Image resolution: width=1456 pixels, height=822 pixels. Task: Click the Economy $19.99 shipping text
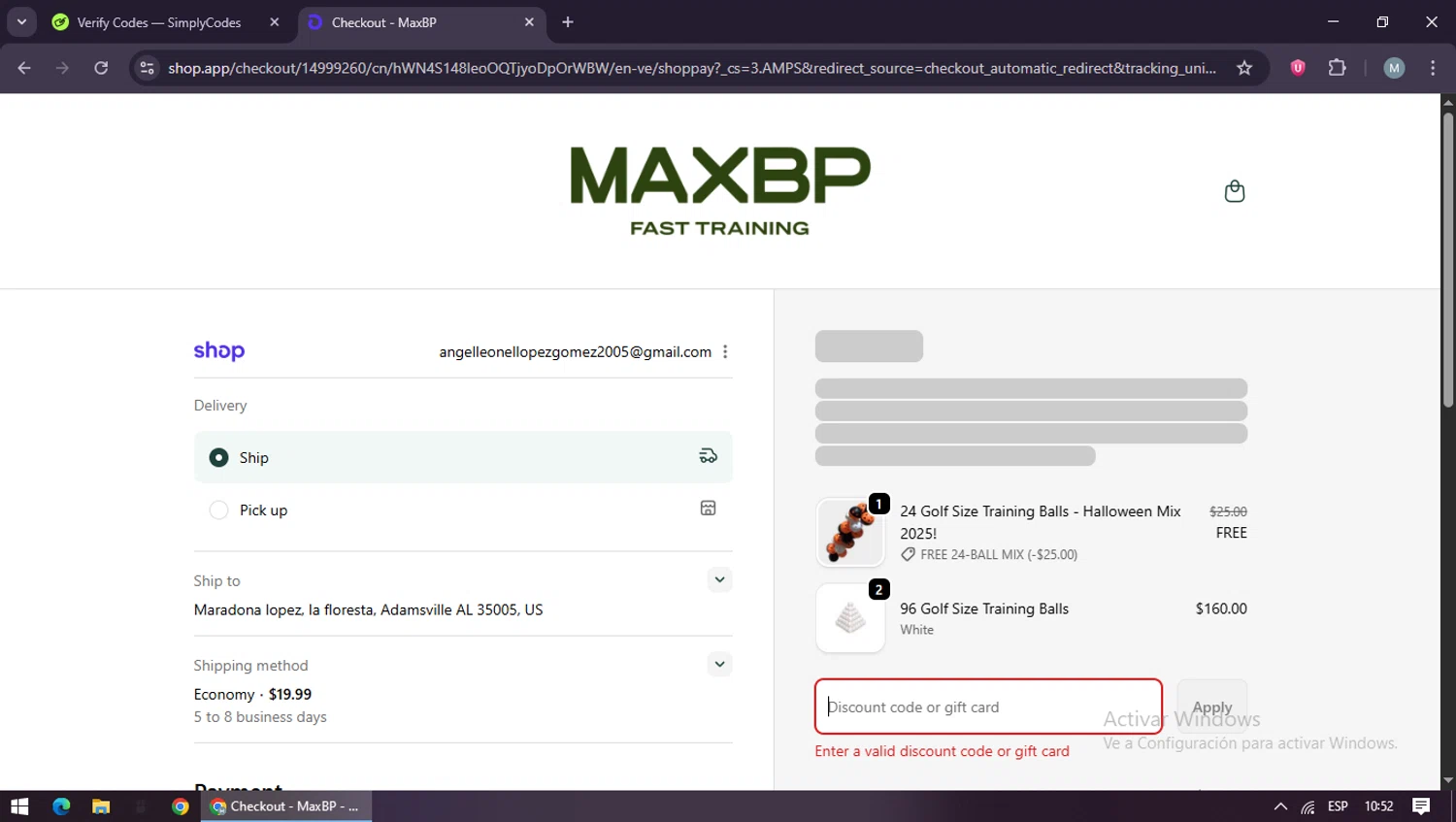pos(252,694)
